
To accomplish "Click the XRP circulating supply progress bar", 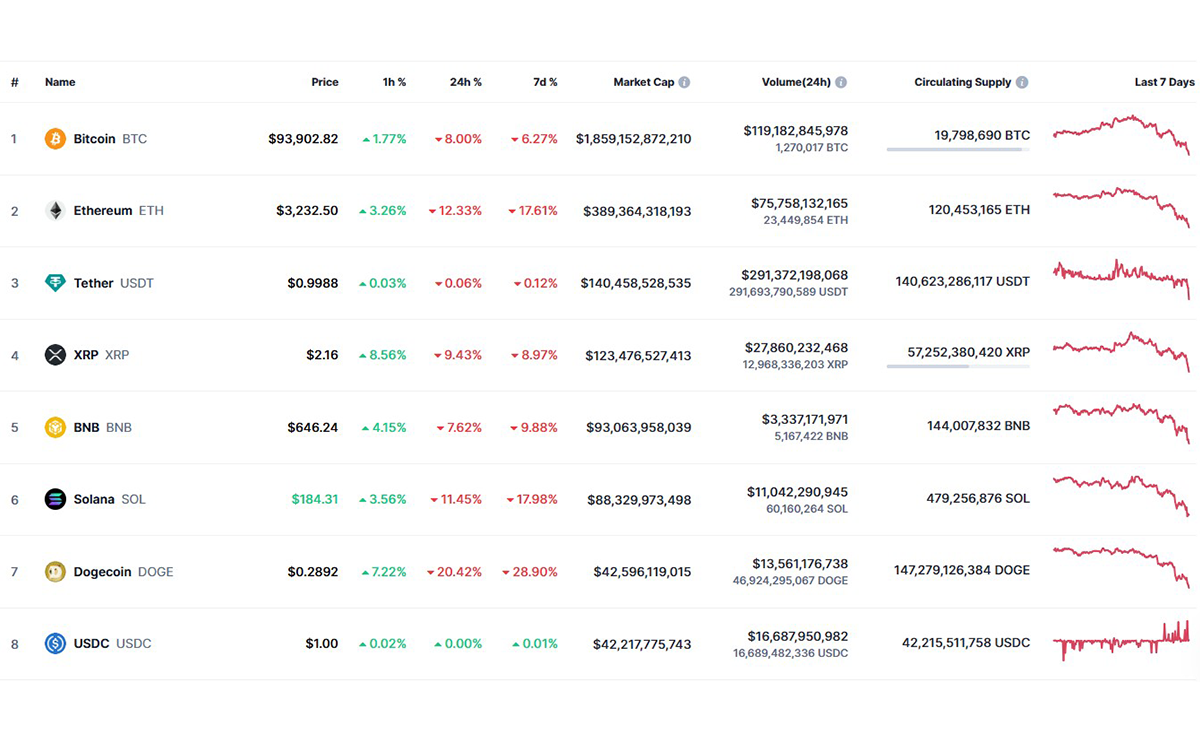I will point(957,366).
